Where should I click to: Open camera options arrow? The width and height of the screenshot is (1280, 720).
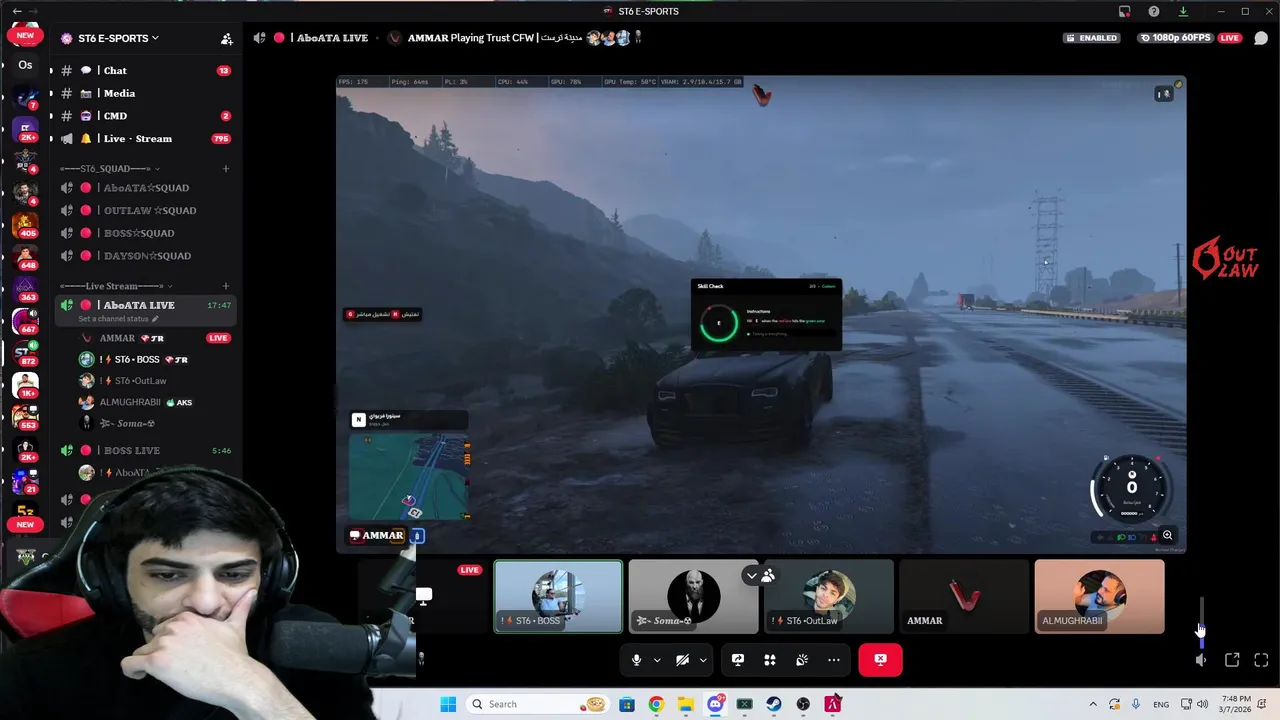coord(703,660)
